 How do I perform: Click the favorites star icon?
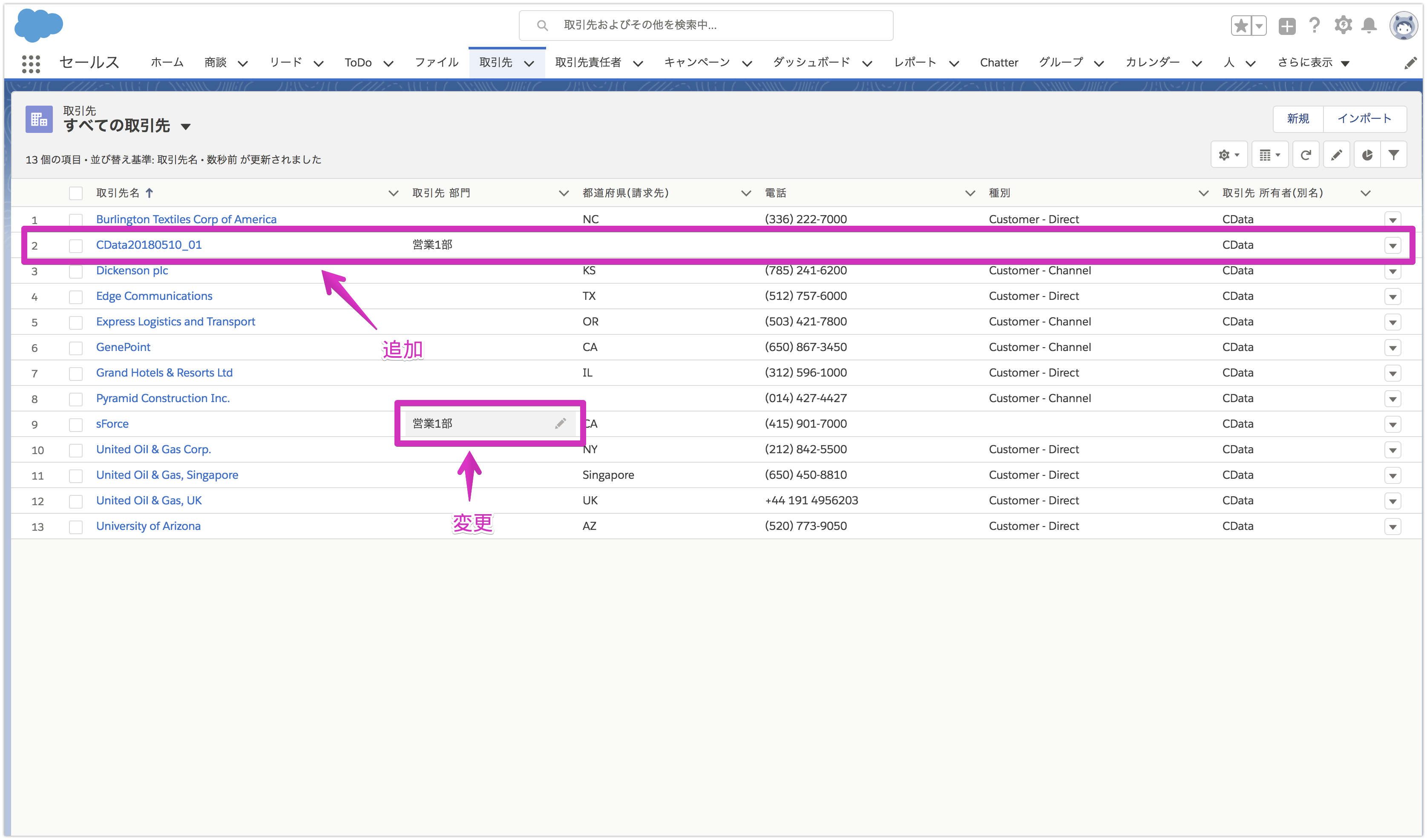coord(1241,26)
